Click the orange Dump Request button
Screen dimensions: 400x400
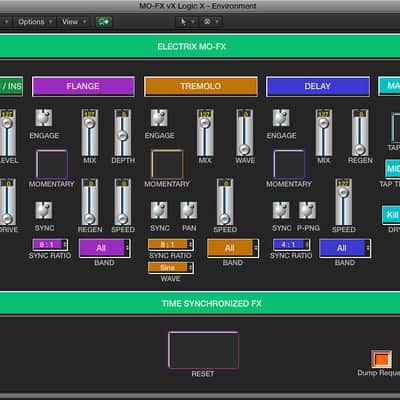coord(381,359)
